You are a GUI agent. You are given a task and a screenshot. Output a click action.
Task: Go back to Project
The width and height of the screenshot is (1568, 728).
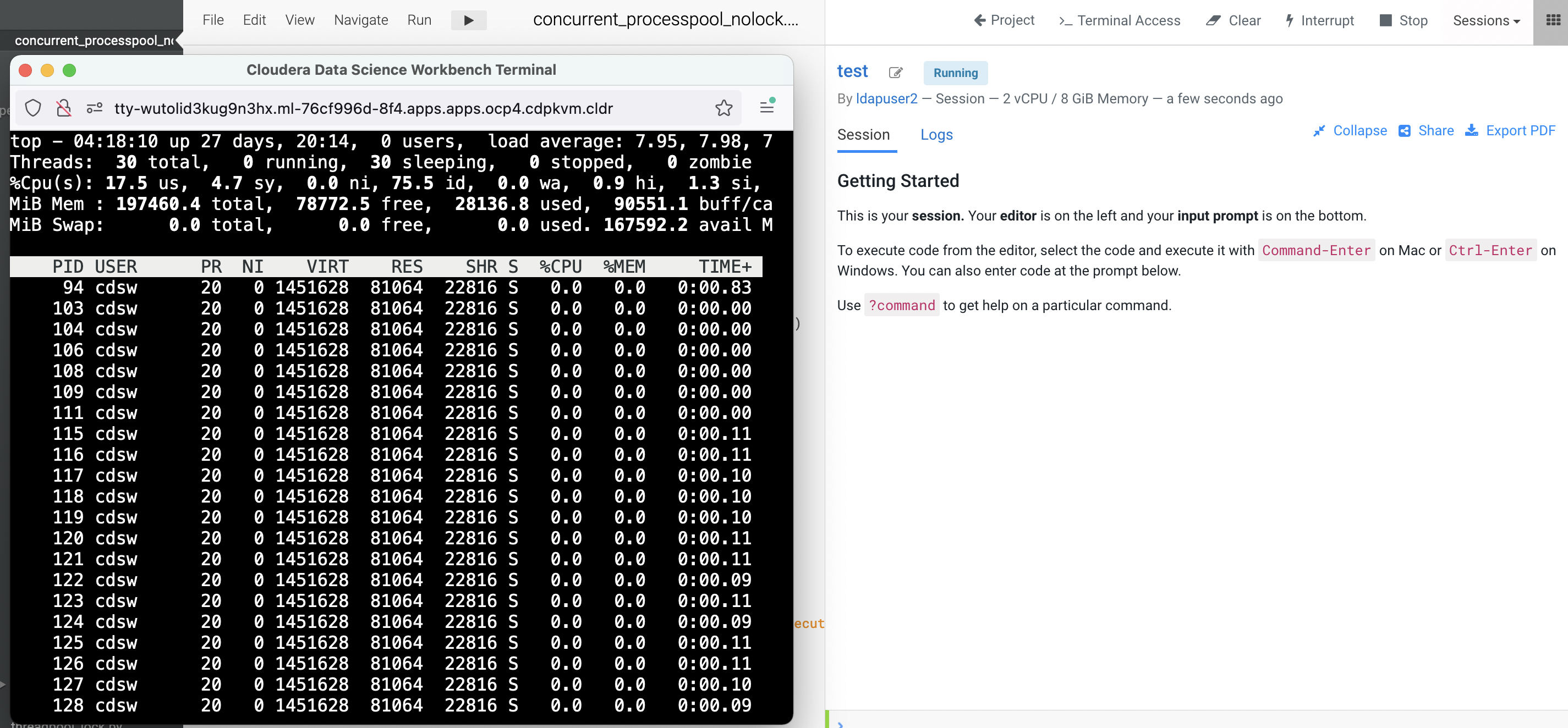pyautogui.click(x=1004, y=21)
